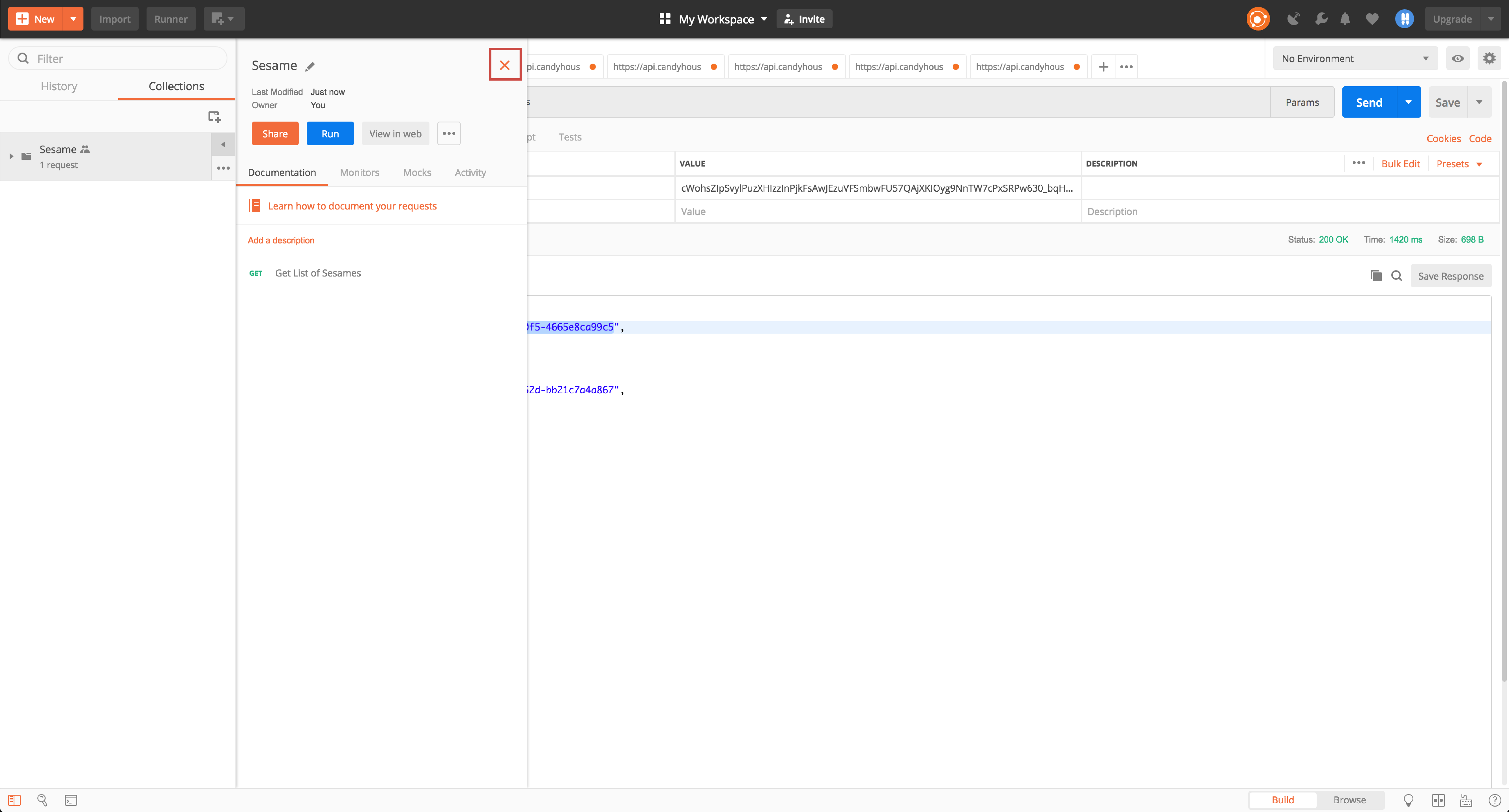Click Save Response
The image size is (1509, 812).
point(1450,276)
